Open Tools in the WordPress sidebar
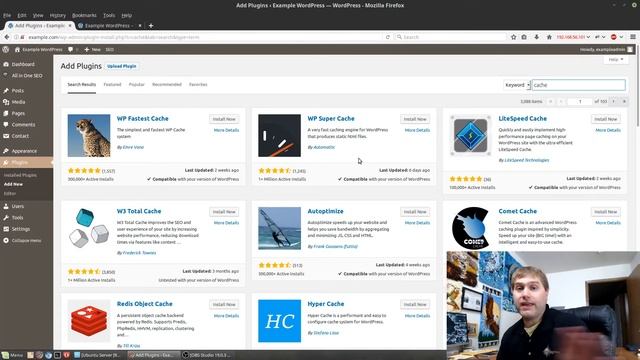The height and width of the screenshot is (360, 640). [17, 218]
